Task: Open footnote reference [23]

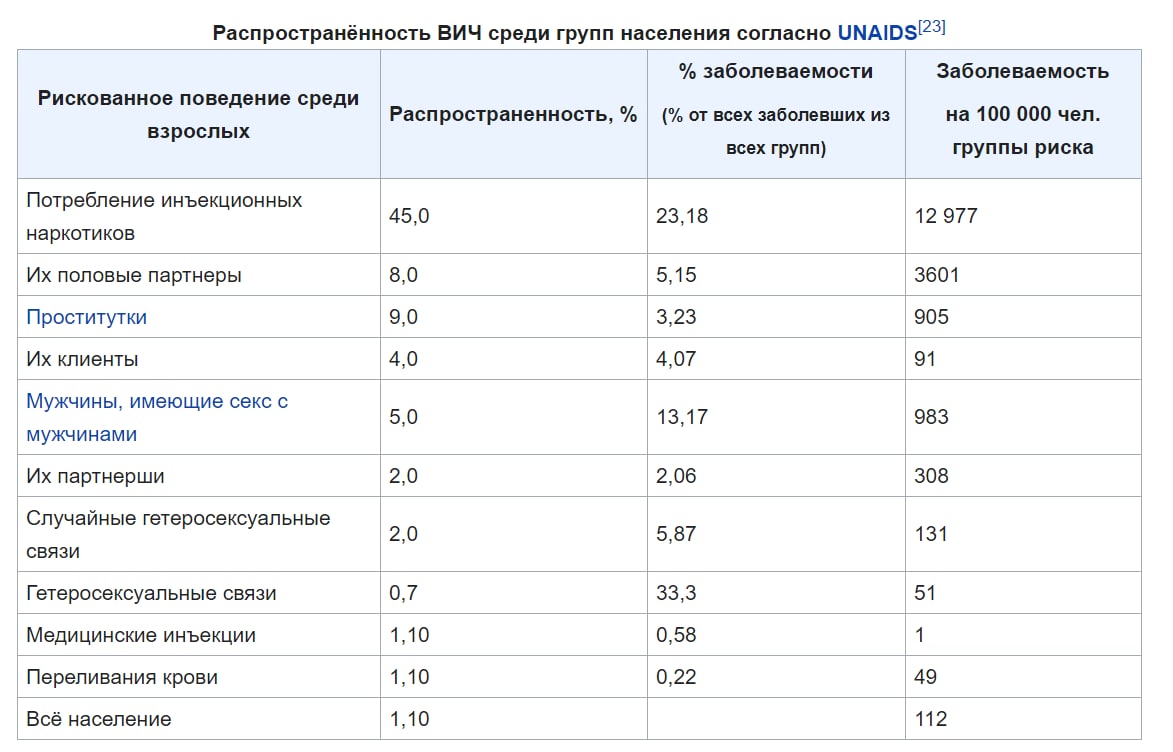Action: click(x=931, y=27)
